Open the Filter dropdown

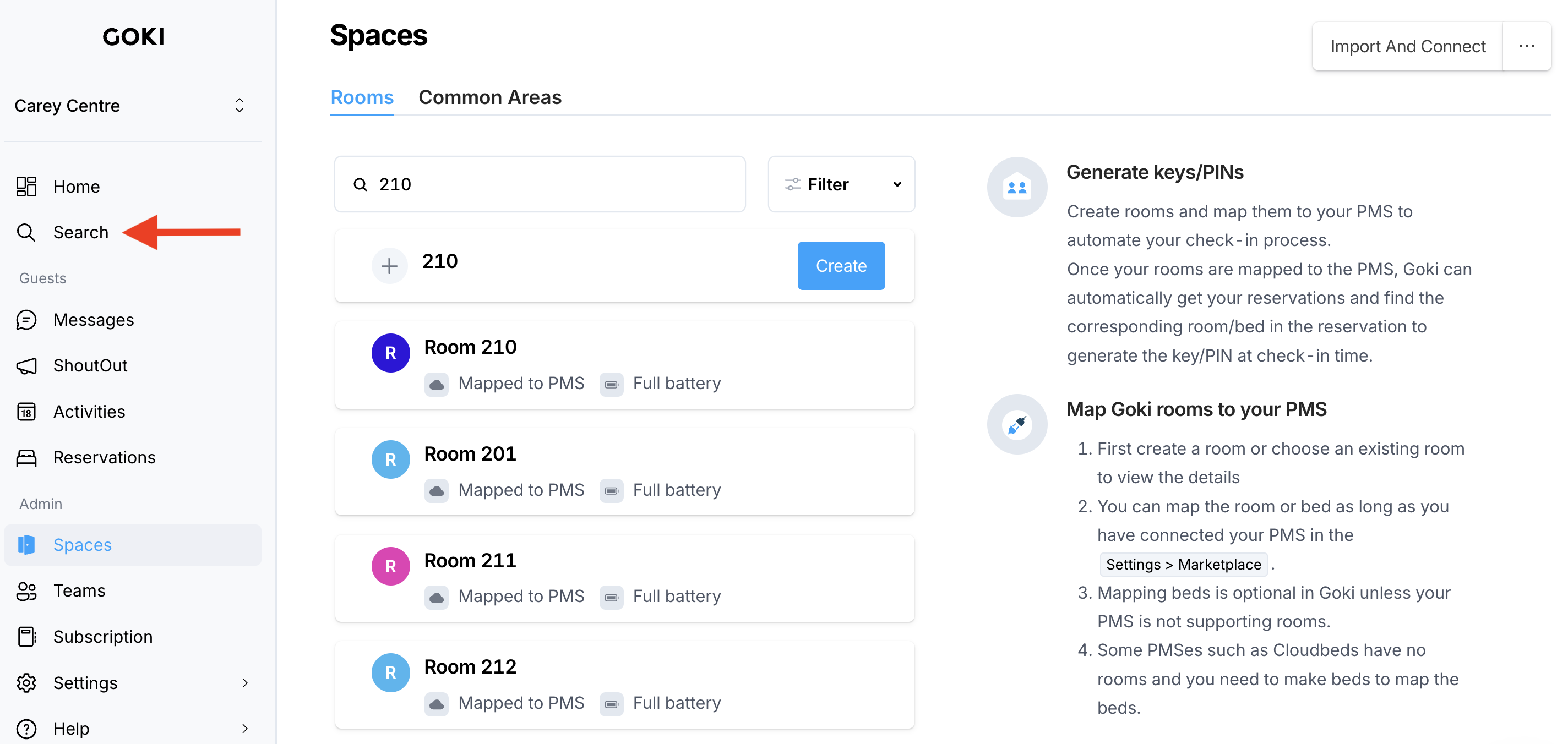point(841,184)
